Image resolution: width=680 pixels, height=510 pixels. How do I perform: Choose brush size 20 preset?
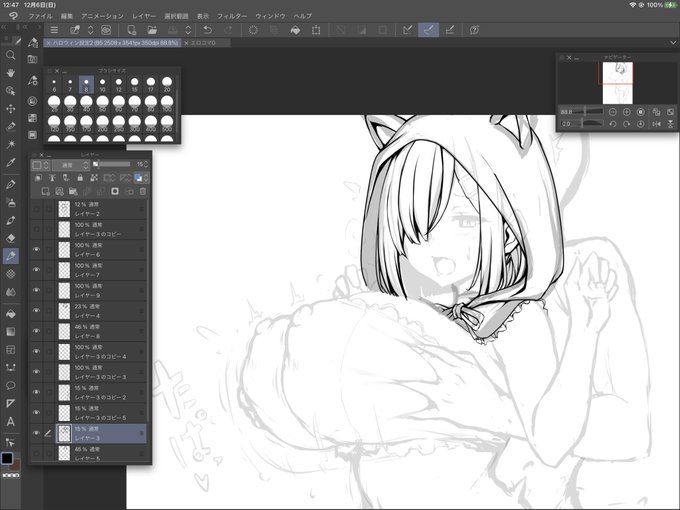click(x=167, y=85)
